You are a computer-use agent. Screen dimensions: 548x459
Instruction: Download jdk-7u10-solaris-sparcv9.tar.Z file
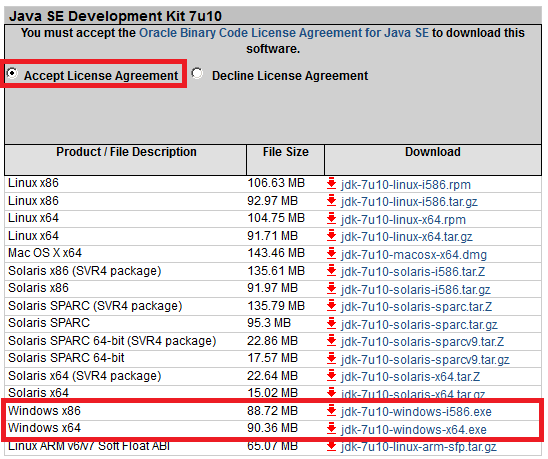[423, 342]
